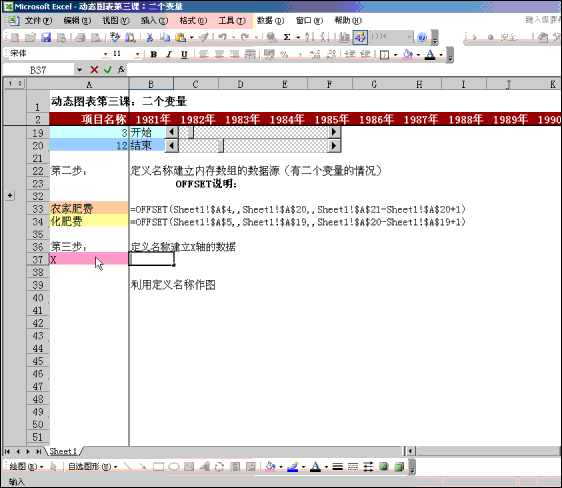Toggle the Drawing toolbar button
Image resolution: width=562 pixels, height=488 pixels.
pyautogui.click(x=360, y=37)
